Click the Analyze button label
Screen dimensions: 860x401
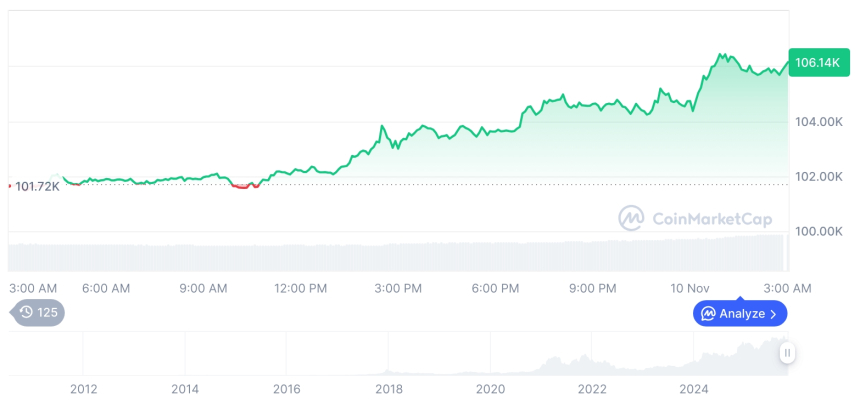pos(741,314)
